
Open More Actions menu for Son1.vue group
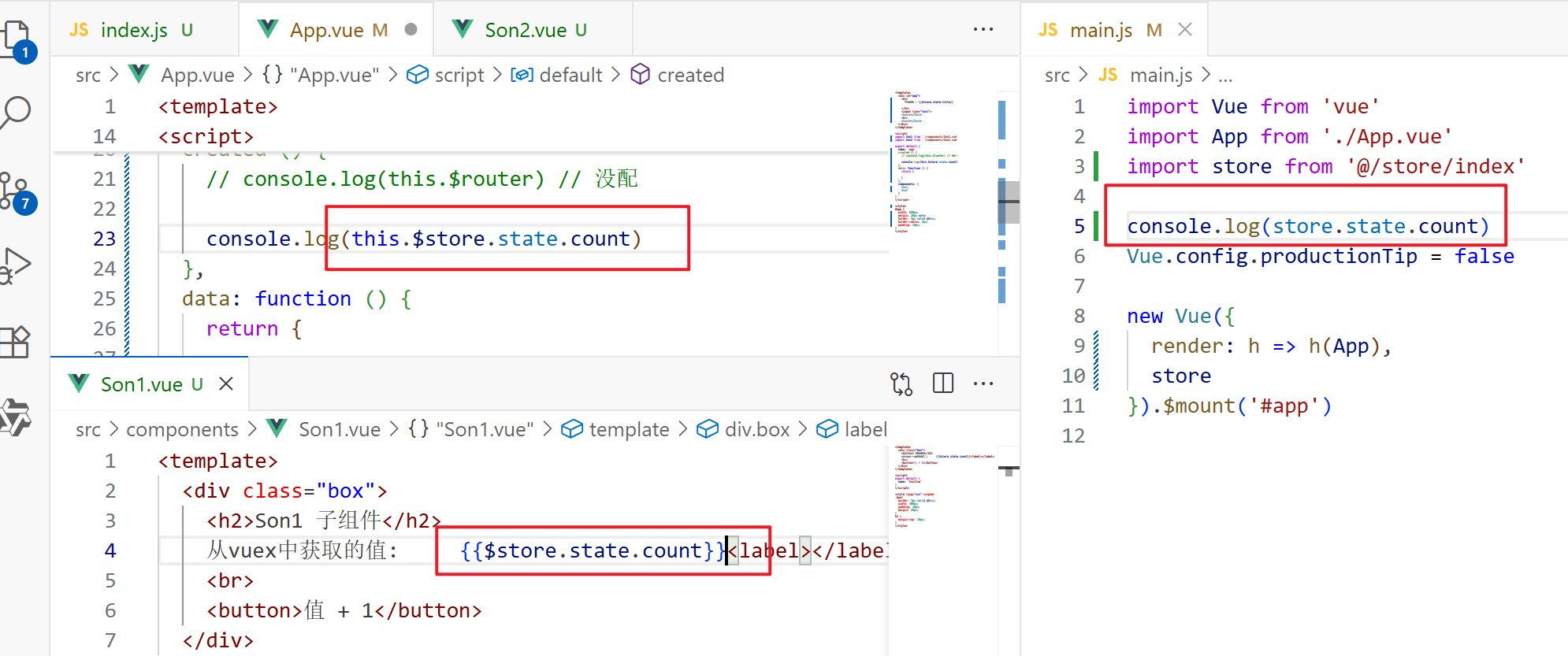click(983, 384)
